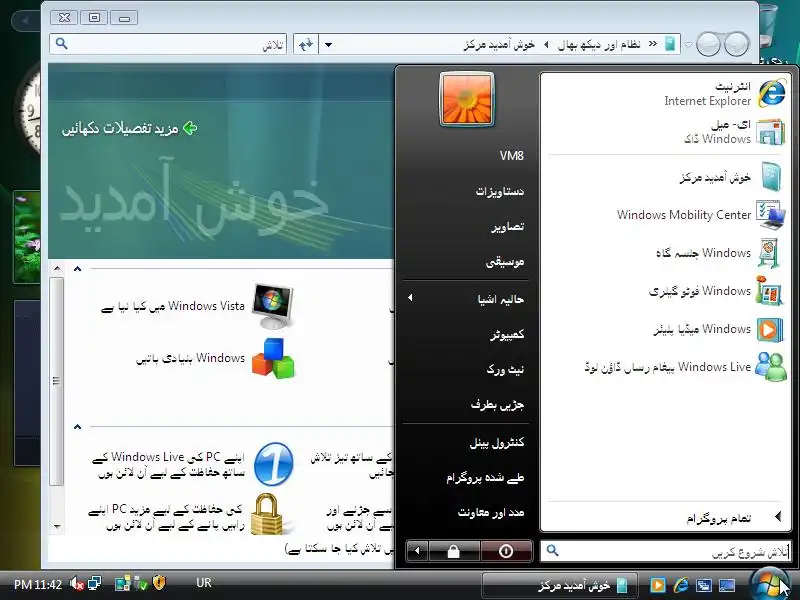Click the VMware Tools tray icon

(x=141, y=583)
